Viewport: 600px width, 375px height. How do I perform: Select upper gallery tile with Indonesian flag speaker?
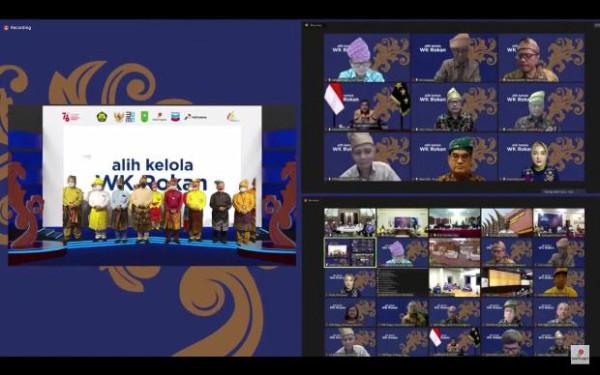point(367,107)
